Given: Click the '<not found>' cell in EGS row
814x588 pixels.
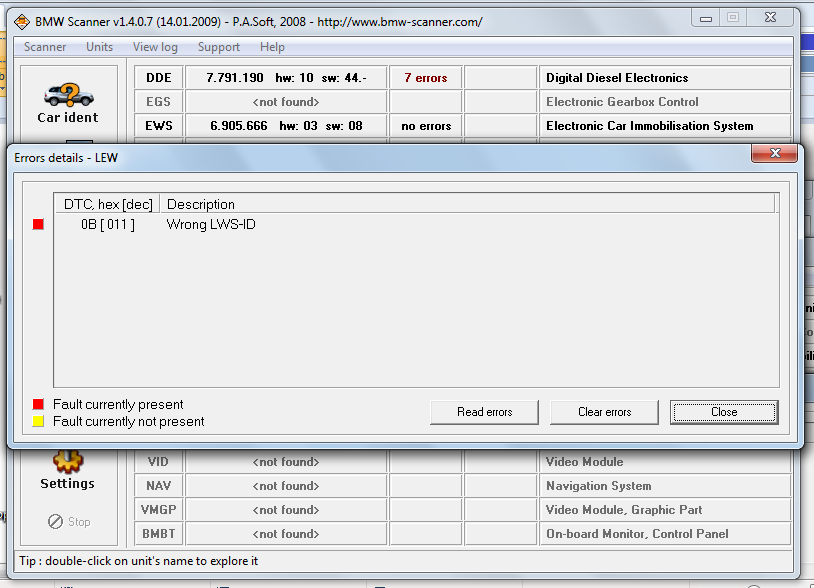Looking at the screenshot, I should pos(286,102).
